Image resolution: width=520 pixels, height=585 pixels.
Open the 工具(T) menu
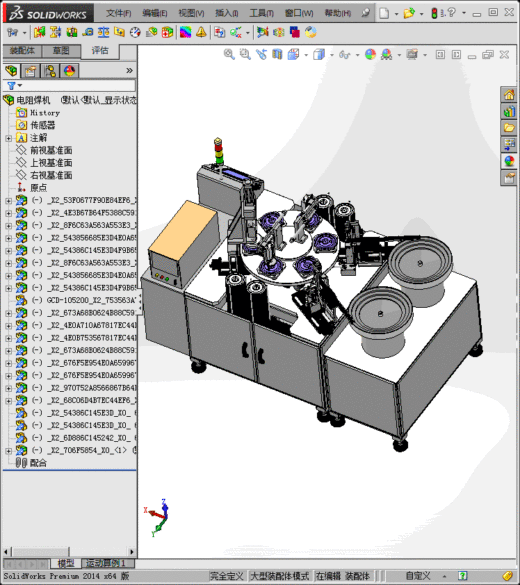click(x=261, y=13)
